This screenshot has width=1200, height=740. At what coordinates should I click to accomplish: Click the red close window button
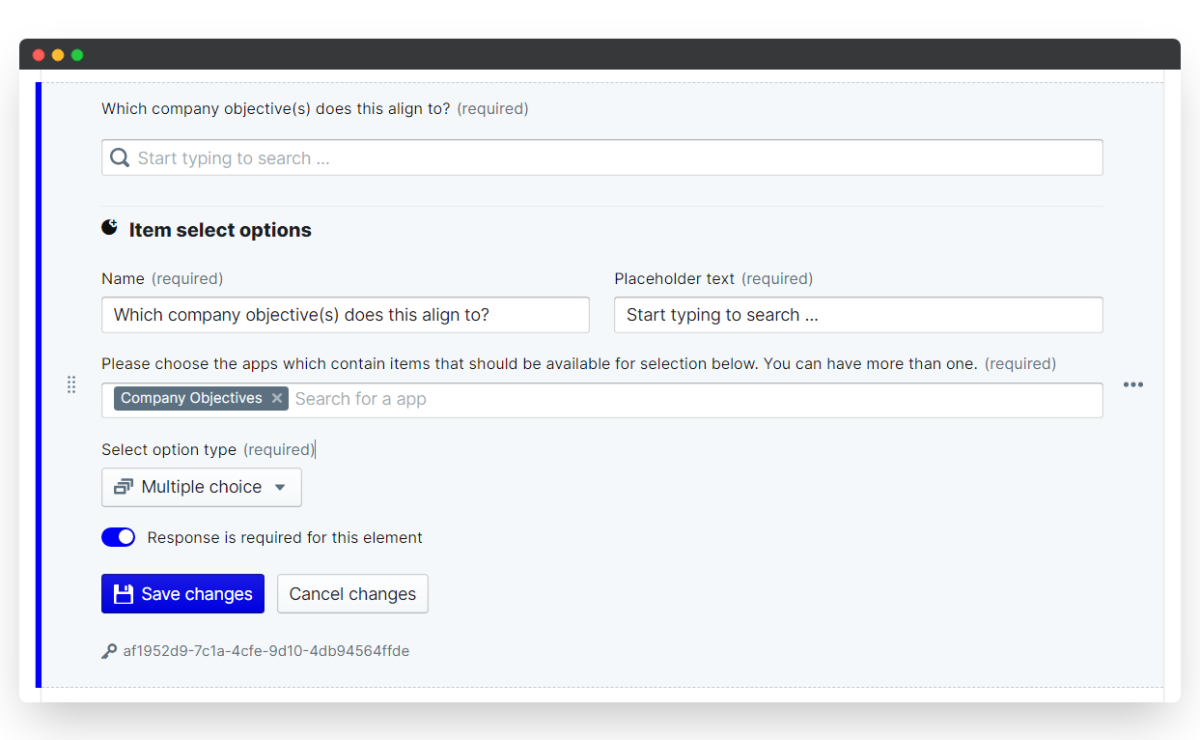pyautogui.click(x=39, y=55)
